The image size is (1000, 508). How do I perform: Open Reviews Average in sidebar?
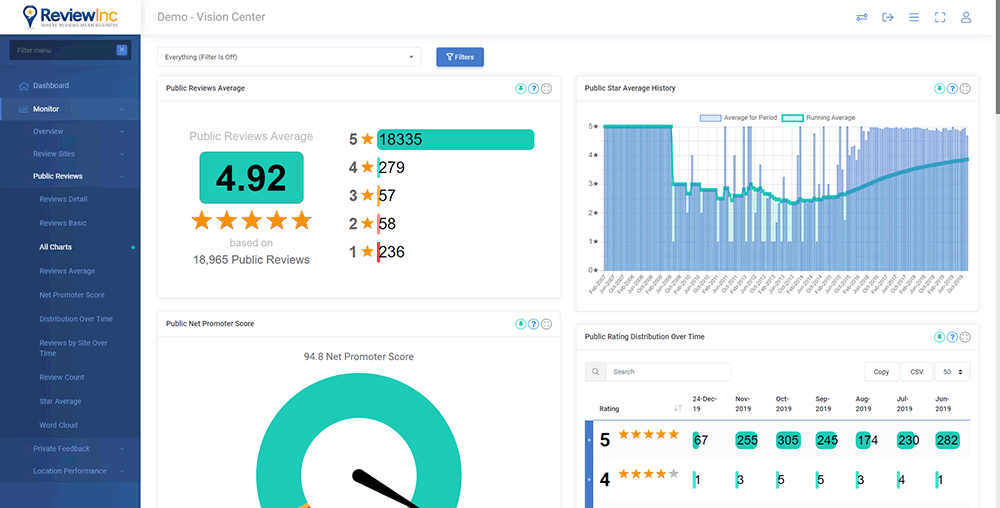[x=67, y=271]
